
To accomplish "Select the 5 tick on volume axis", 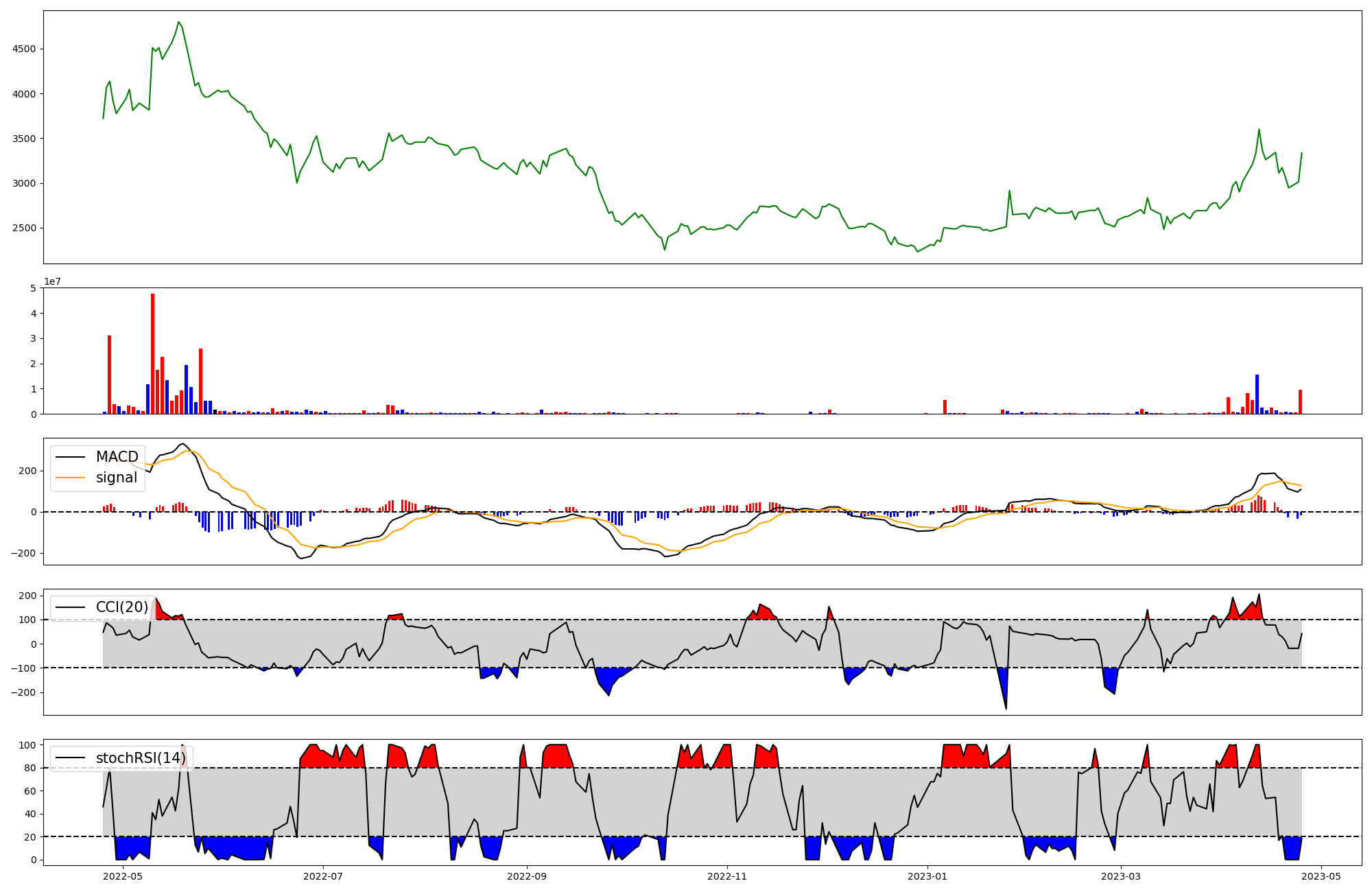I will coord(33,288).
